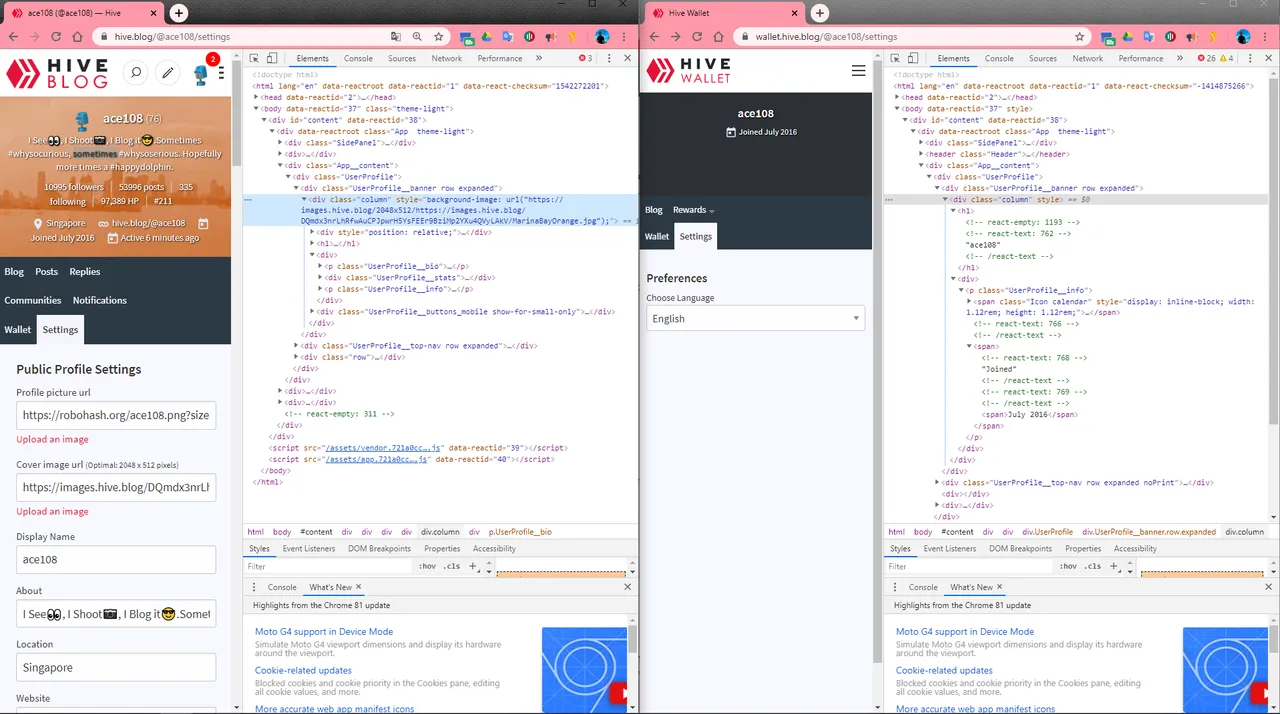Click the user avatar with notification badge

point(203,72)
